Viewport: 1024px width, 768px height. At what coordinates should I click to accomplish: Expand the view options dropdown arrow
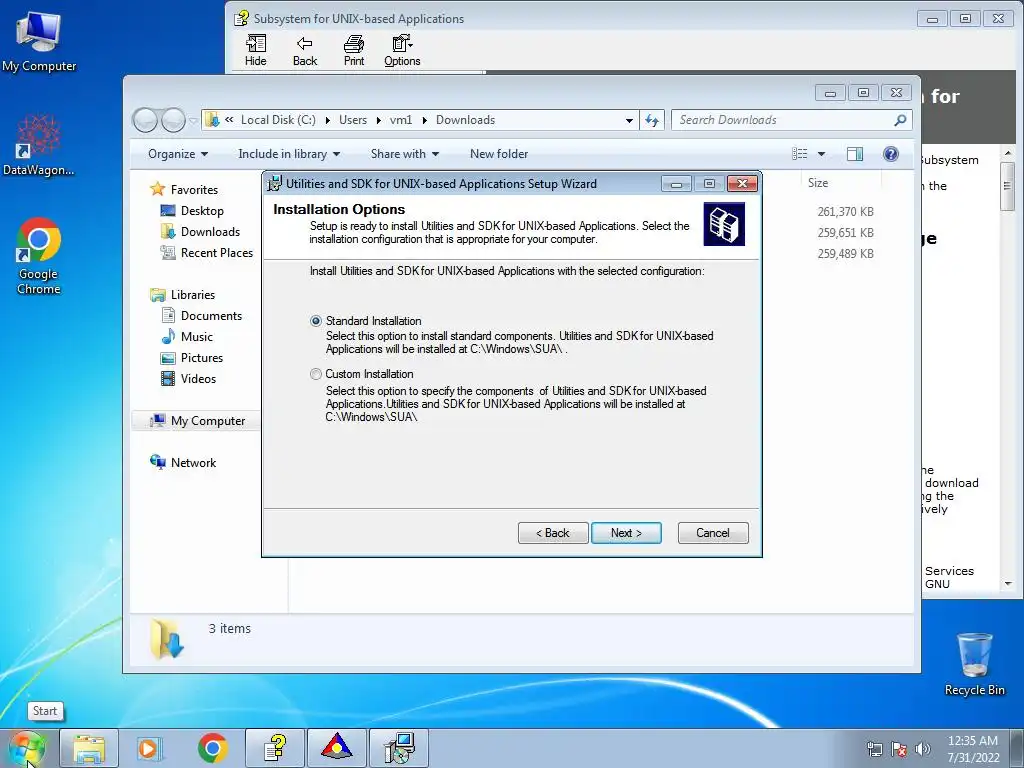tap(822, 154)
